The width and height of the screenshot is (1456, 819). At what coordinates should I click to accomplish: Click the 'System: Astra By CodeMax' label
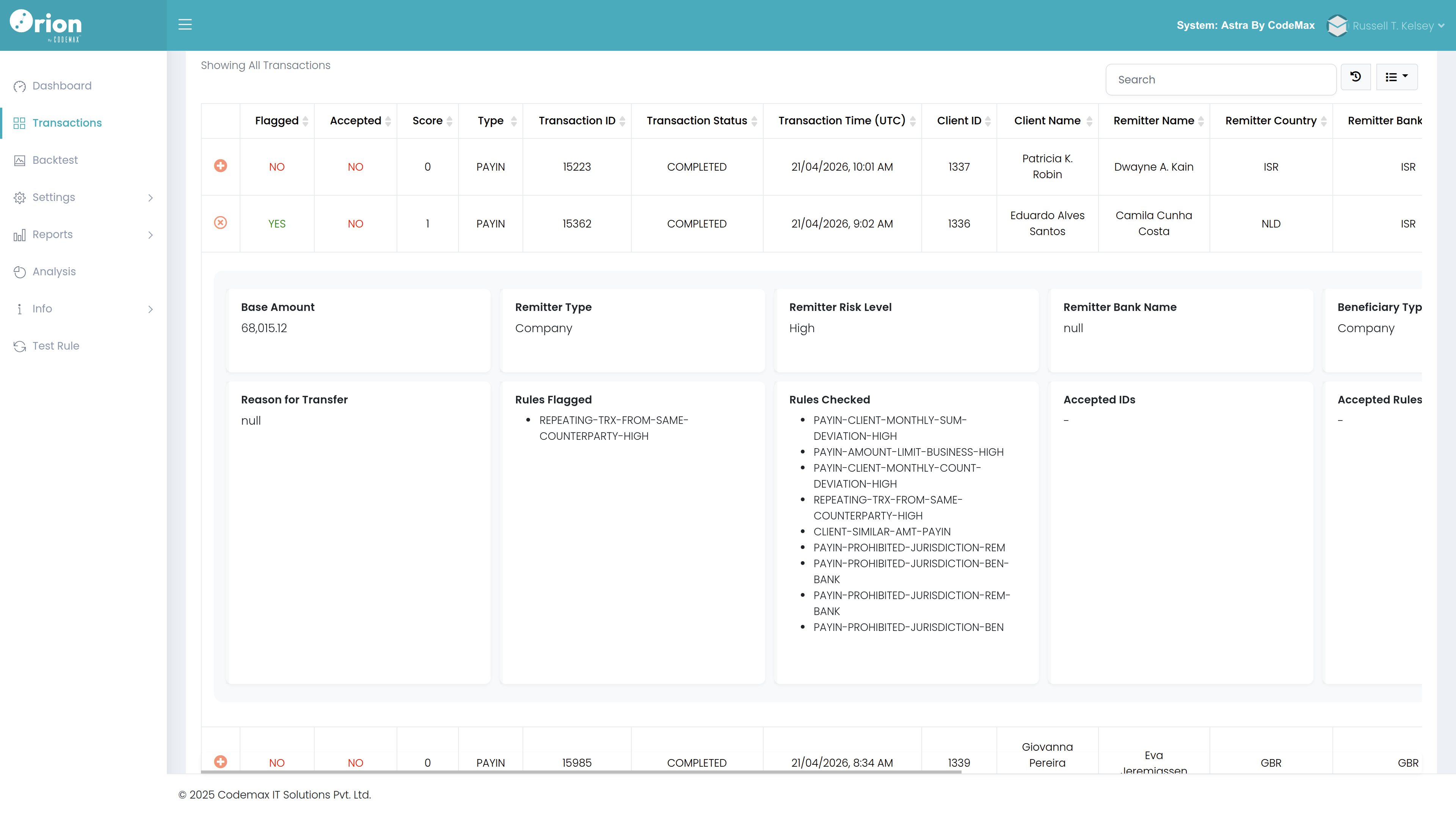pyautogui.click(x=1245, y=25)
